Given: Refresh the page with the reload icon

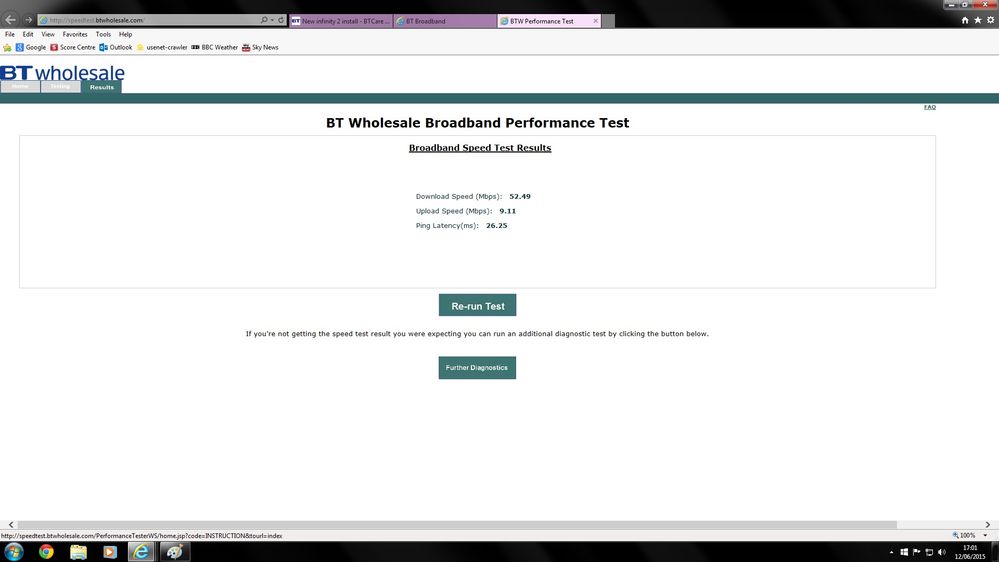Looking at the screenshot, I should coord(281,20).
